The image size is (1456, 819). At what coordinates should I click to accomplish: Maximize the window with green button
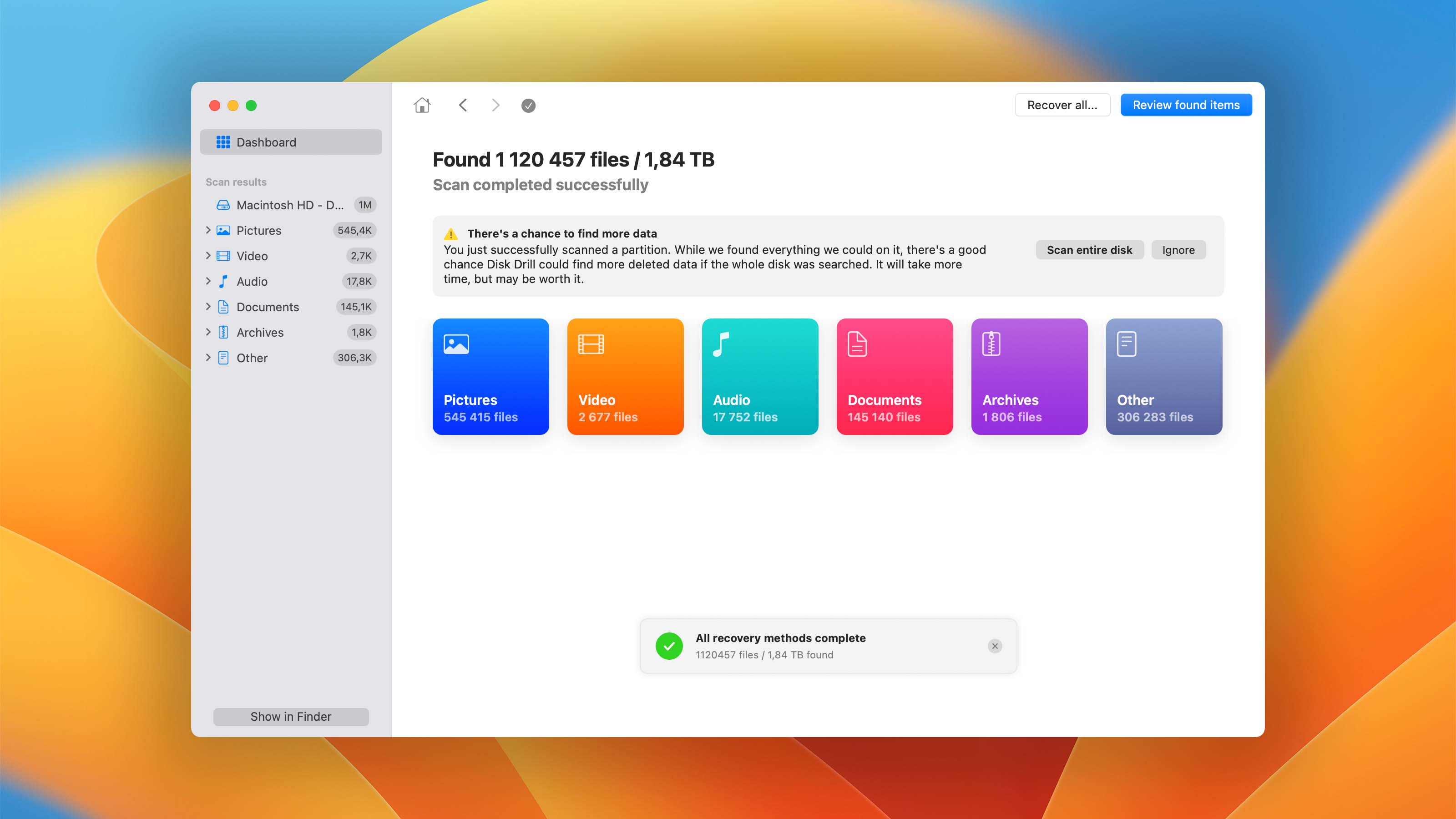pyautogui.click(x=252, y=106)
